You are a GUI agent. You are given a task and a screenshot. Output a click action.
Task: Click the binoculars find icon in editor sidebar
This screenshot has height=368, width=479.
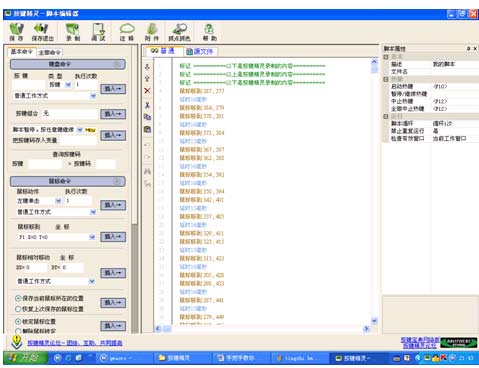pos(147,172)
